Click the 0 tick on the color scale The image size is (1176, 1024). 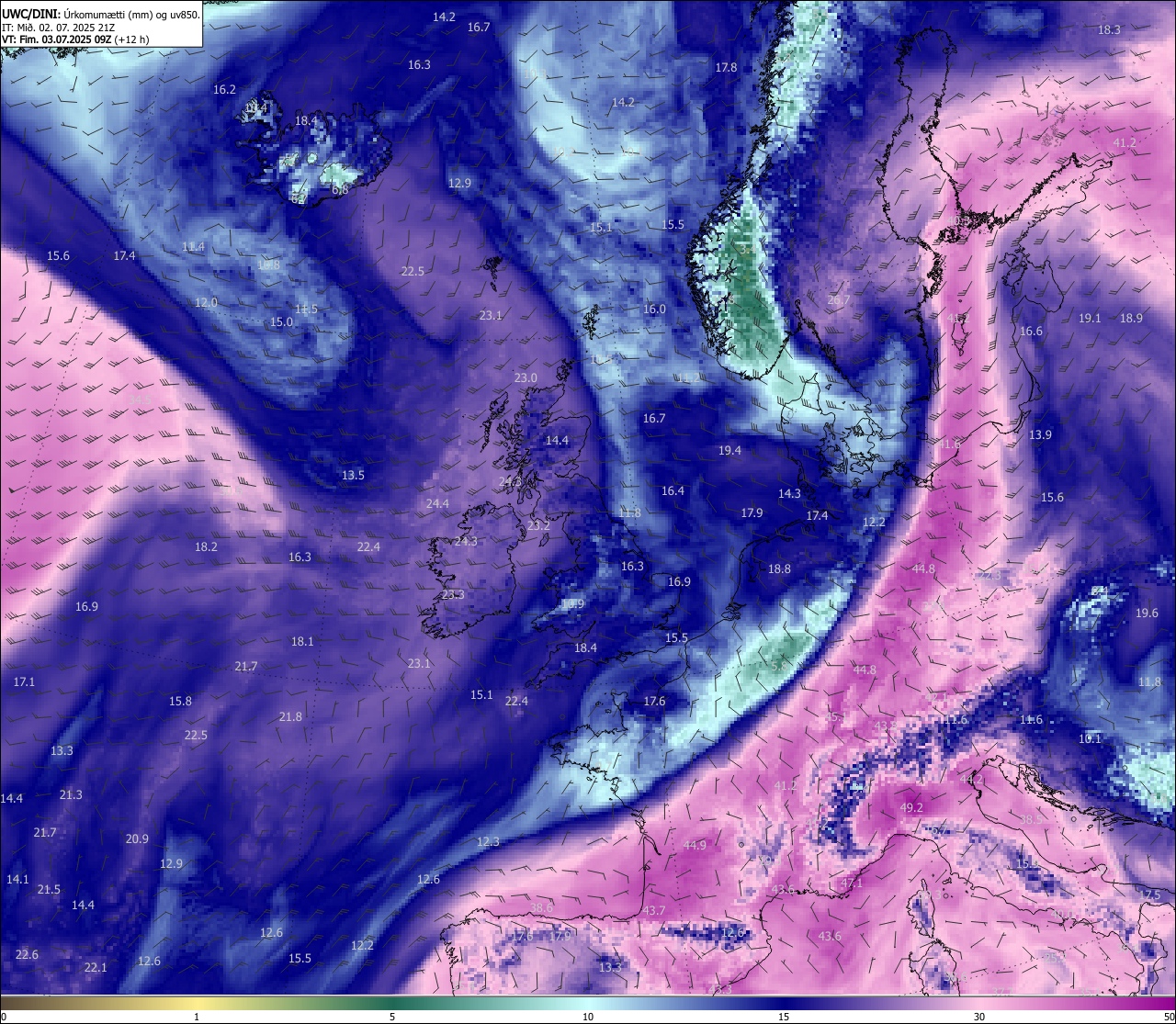coord(4,1017)
